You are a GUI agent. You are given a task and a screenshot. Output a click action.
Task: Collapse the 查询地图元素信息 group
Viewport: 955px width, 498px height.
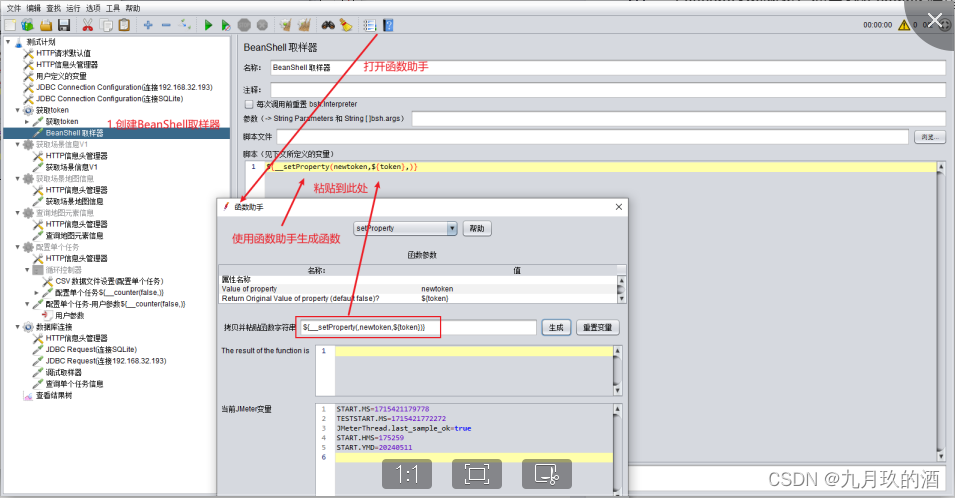(x=18, y=212)
